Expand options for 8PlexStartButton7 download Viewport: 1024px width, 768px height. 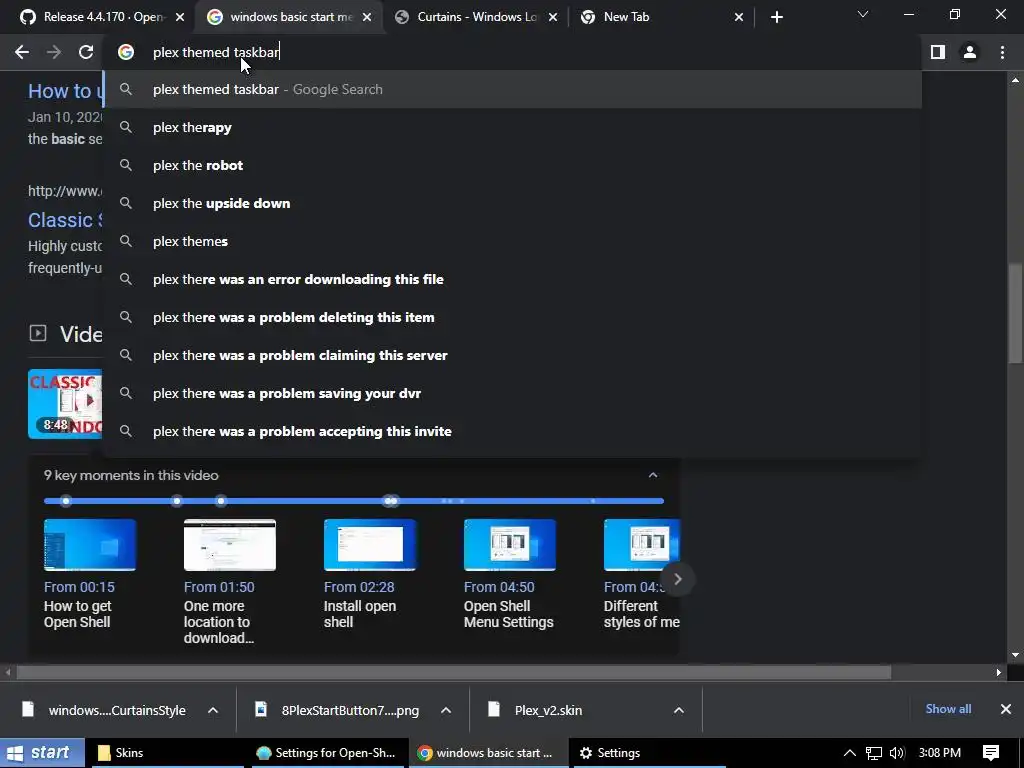(x=446, y=710)
